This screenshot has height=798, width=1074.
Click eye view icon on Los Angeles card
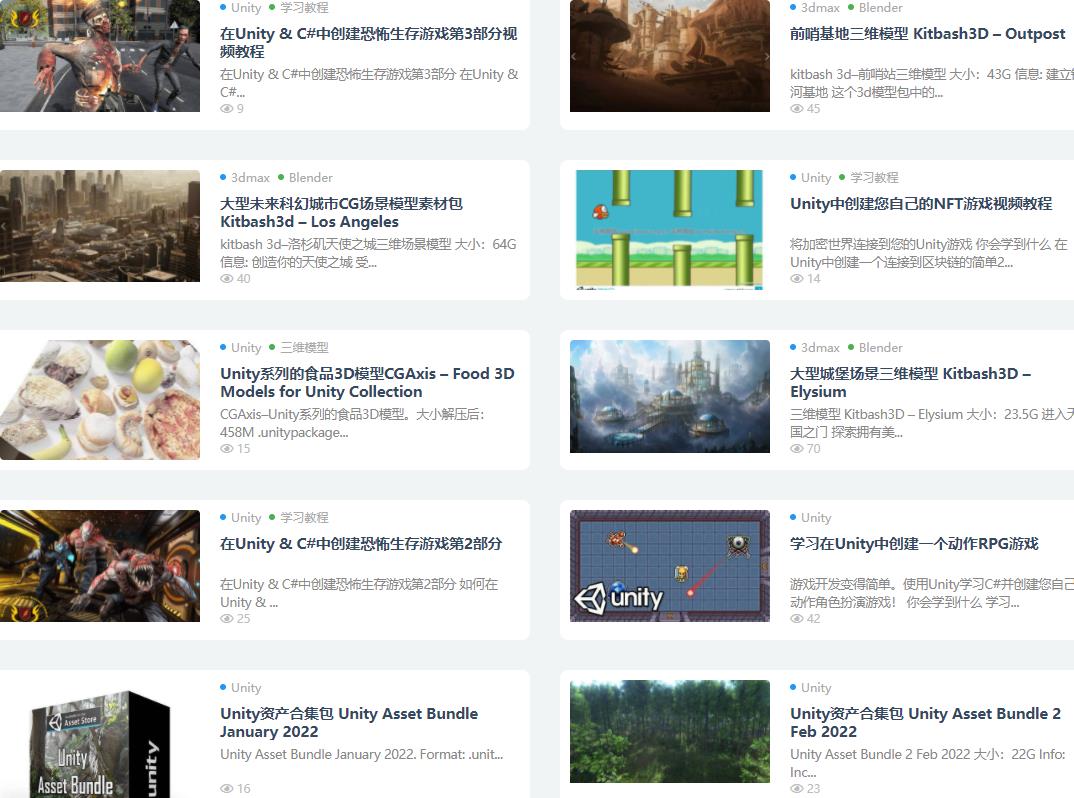coord(227,278)
